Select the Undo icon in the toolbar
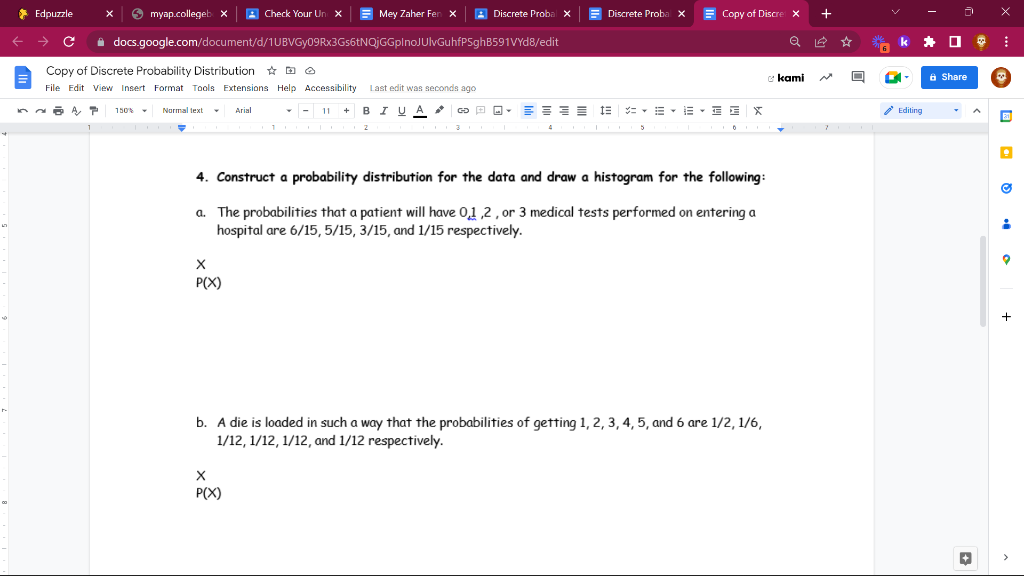1024x576 pixels. click(22, 110)
